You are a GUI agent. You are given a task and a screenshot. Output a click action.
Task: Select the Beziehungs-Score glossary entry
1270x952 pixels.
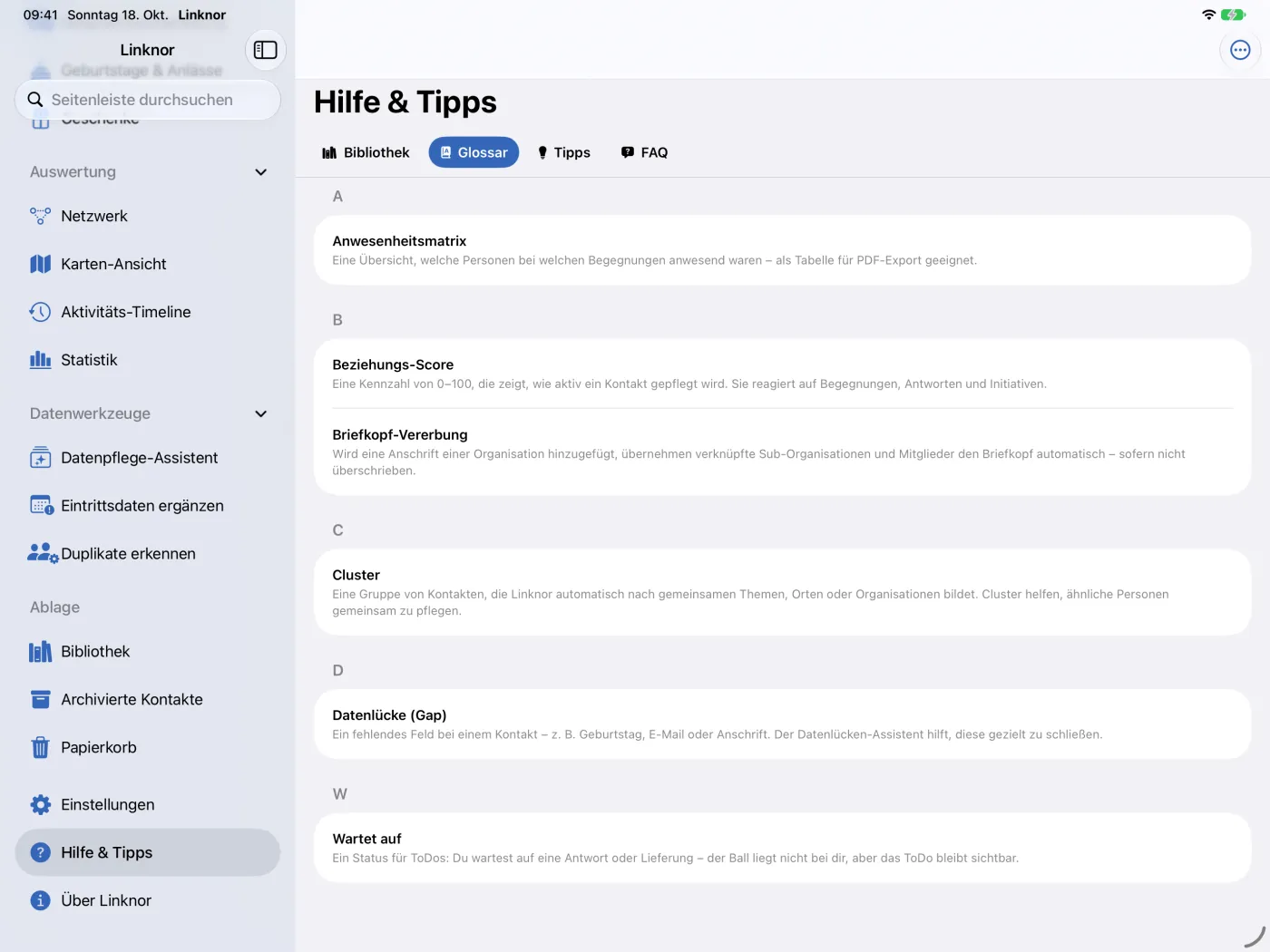(782, 374)
